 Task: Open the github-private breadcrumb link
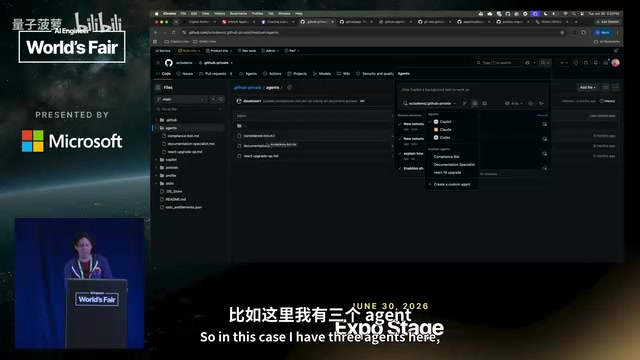(x=247, y=87)
